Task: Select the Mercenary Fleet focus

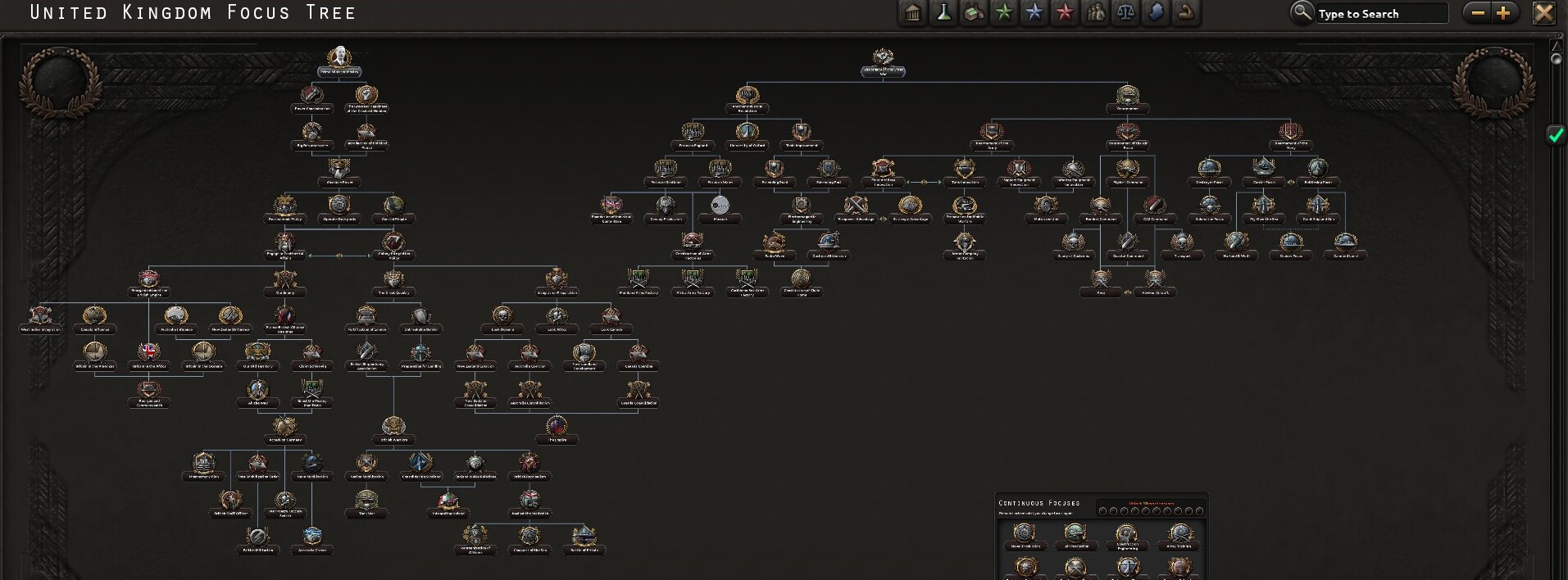Action: click(x=203, y=467)
